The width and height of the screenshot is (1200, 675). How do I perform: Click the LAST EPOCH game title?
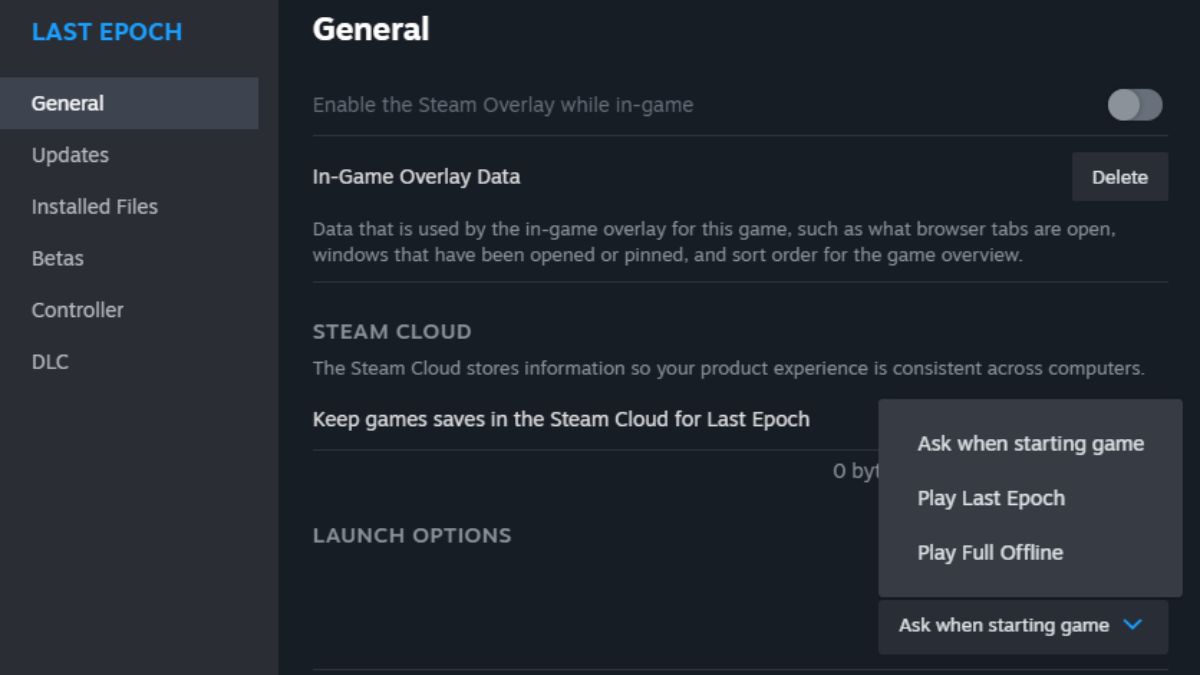tap(107, 32)
